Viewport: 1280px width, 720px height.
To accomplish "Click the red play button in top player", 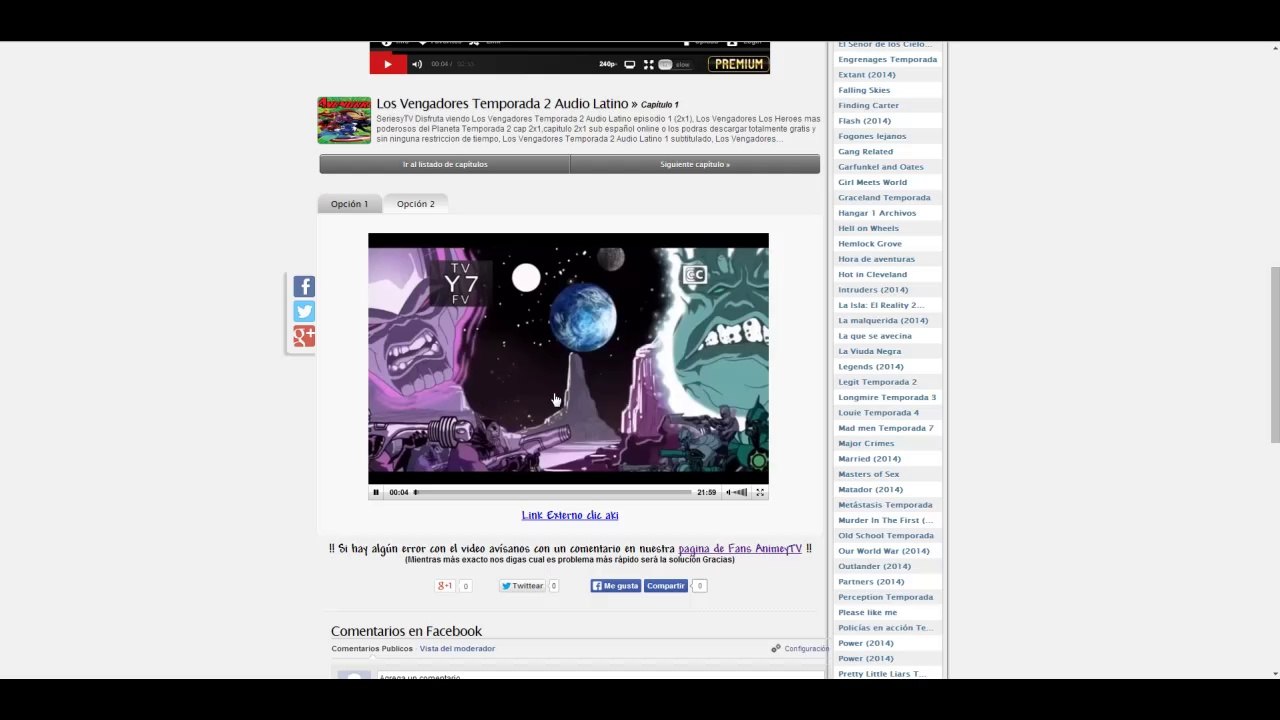I will point(388,64).
